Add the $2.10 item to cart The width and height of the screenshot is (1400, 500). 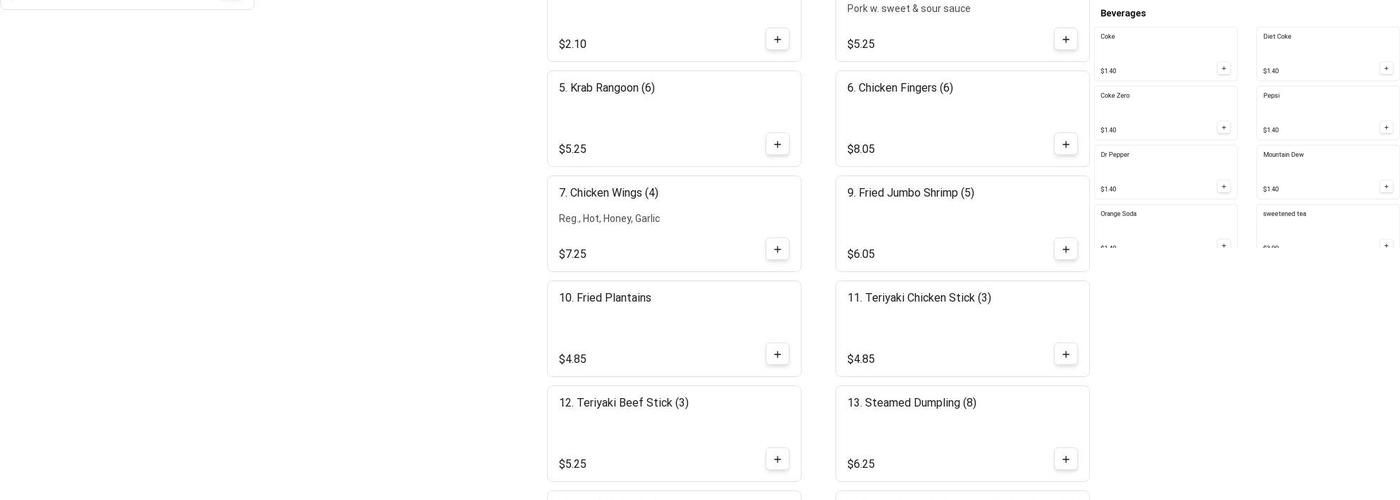point(777,39)
